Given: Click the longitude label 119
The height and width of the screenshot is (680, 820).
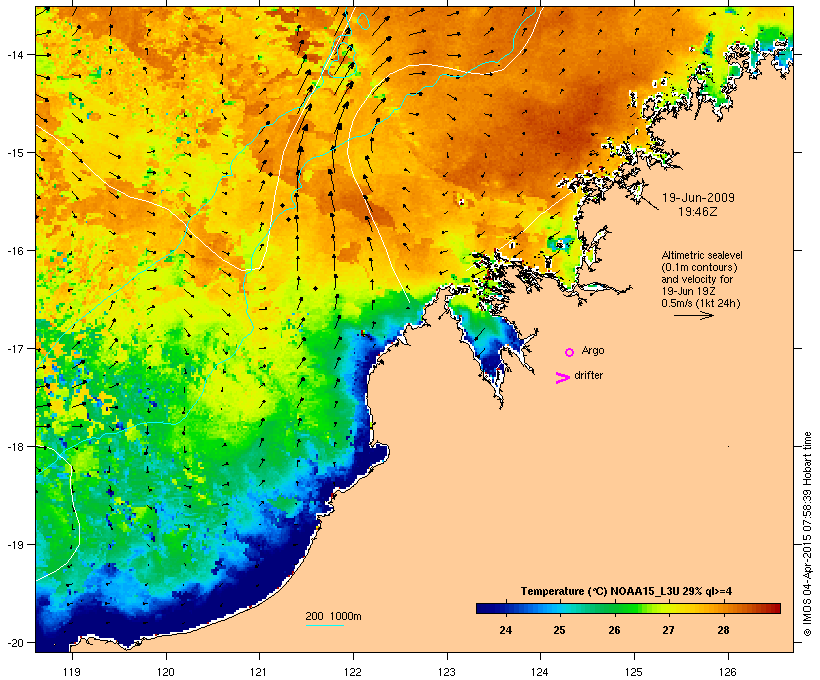Looking at the screenshot, I should [x=72, y=672].
